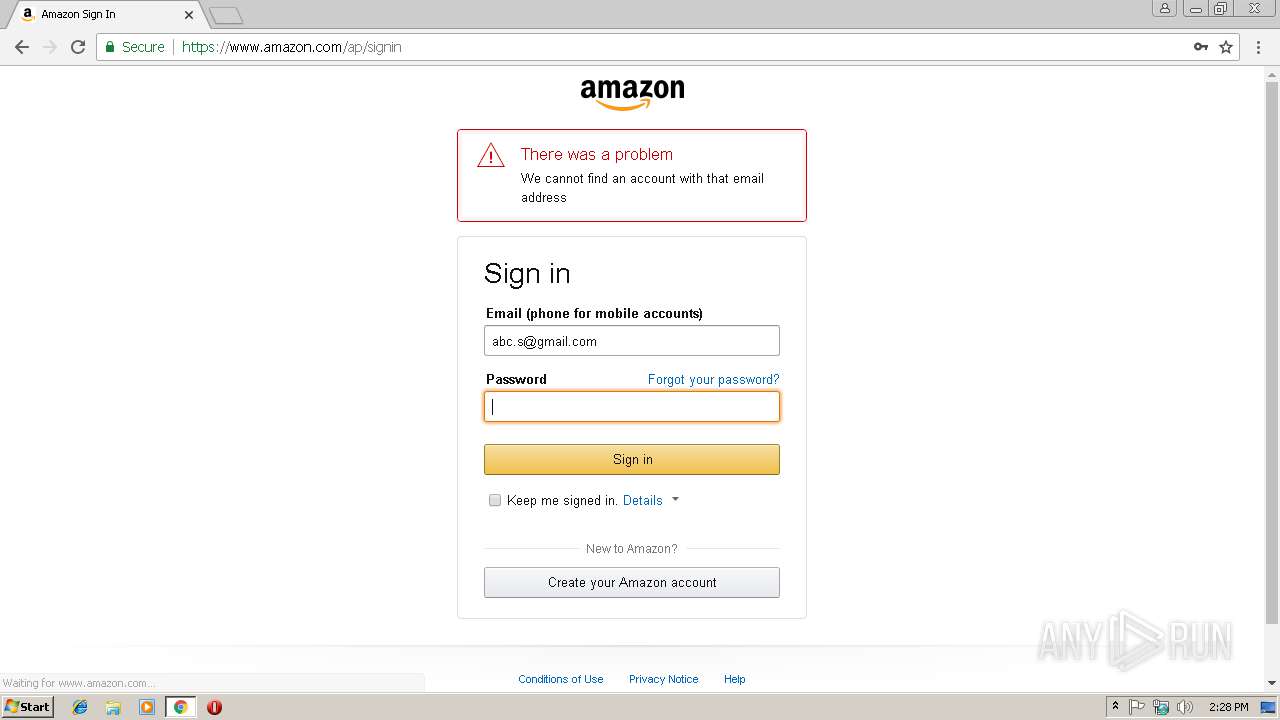1280x720 pixels.
Task: Focus the Password input field
Action: pos(632,406)
